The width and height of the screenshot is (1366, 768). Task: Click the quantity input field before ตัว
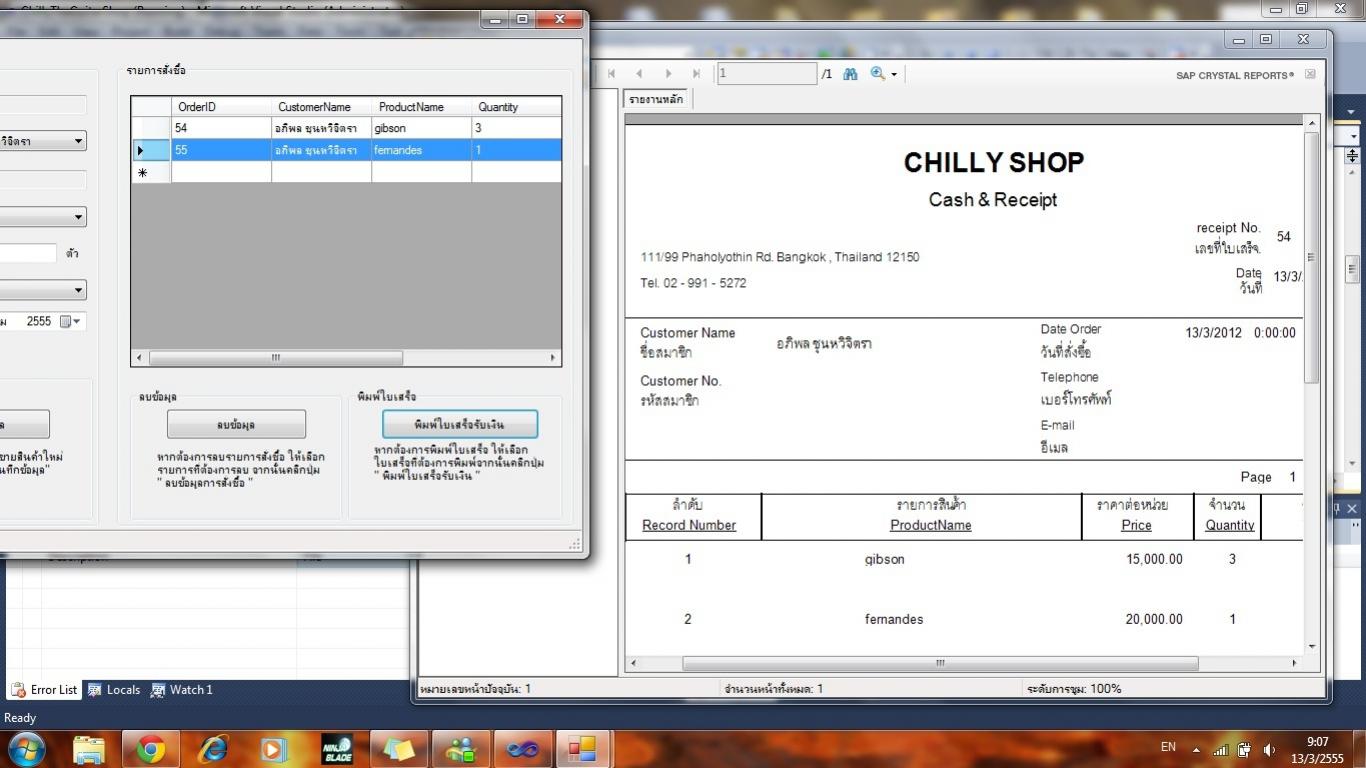click(28, 253)
